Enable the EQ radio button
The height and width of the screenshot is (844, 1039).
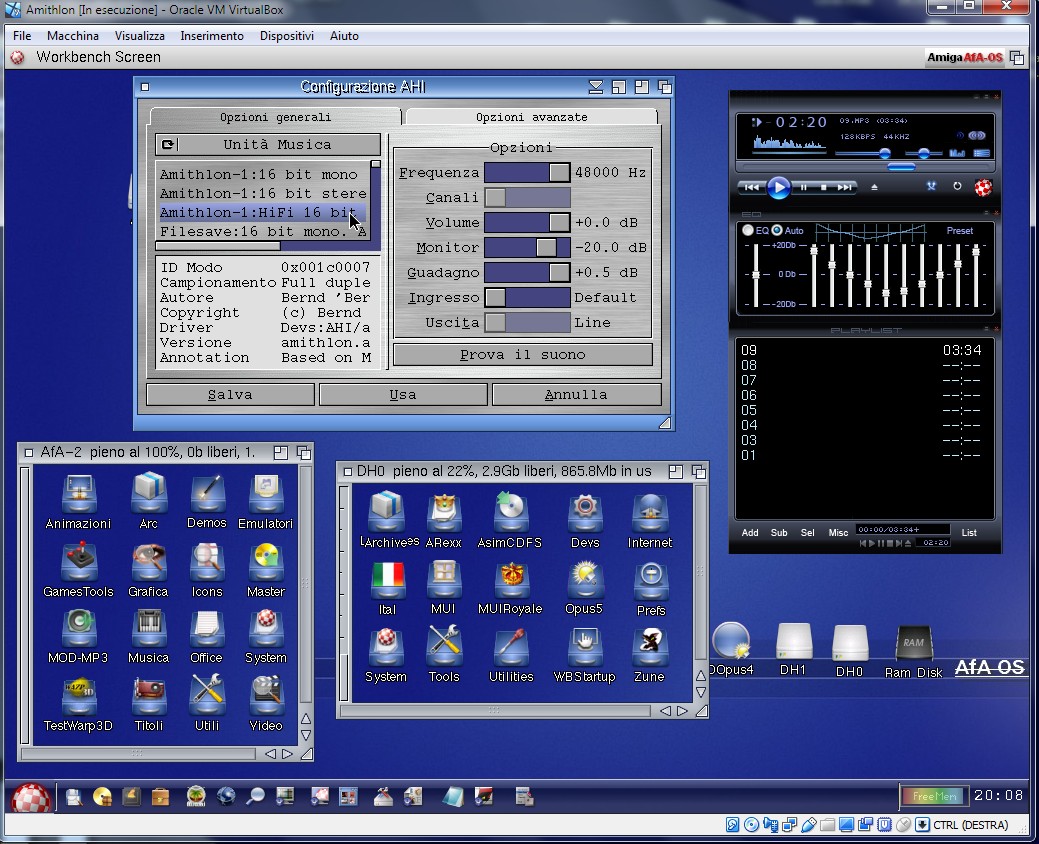[748, 231]
